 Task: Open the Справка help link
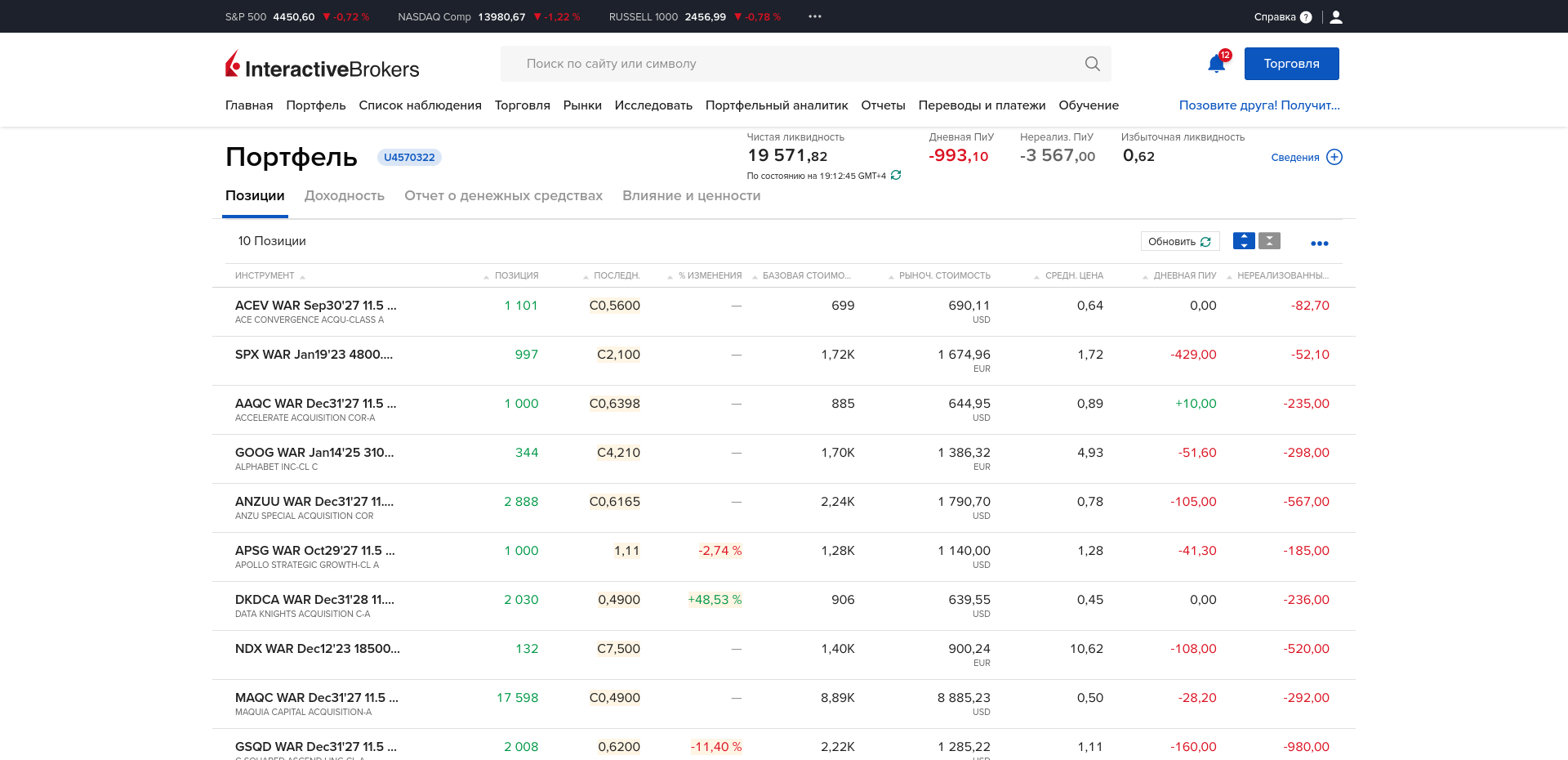tap(1275, 17)
